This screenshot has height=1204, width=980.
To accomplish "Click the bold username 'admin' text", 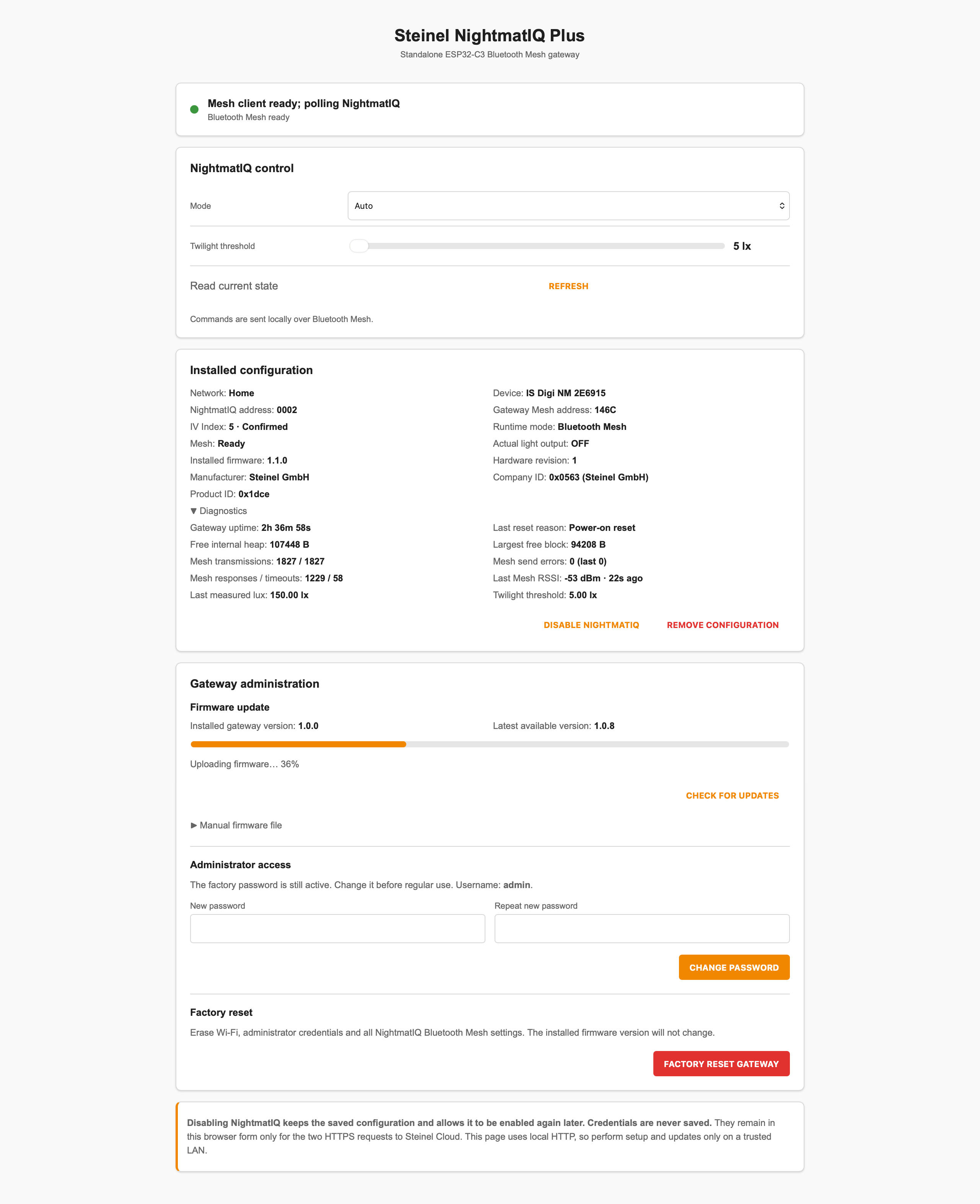I will [x=516, y=885].
